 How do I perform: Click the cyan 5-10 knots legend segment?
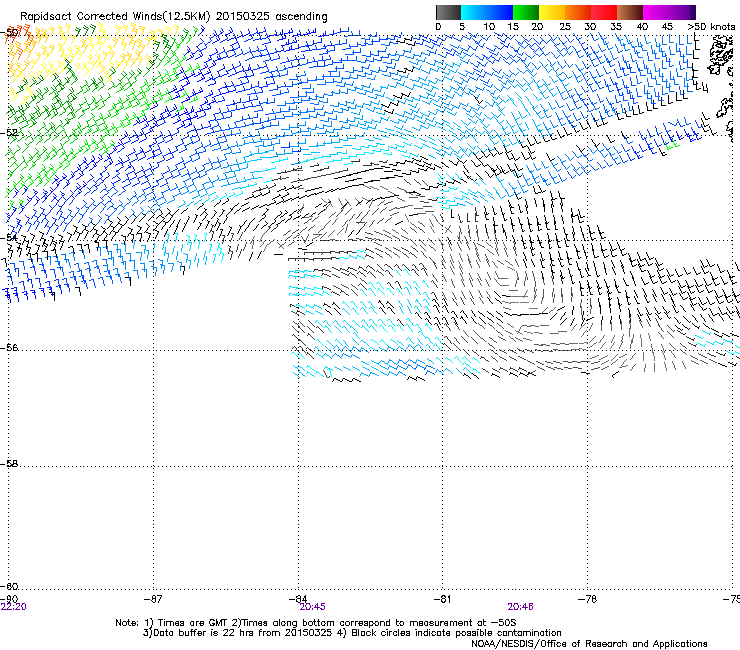[x=474, y=12]
